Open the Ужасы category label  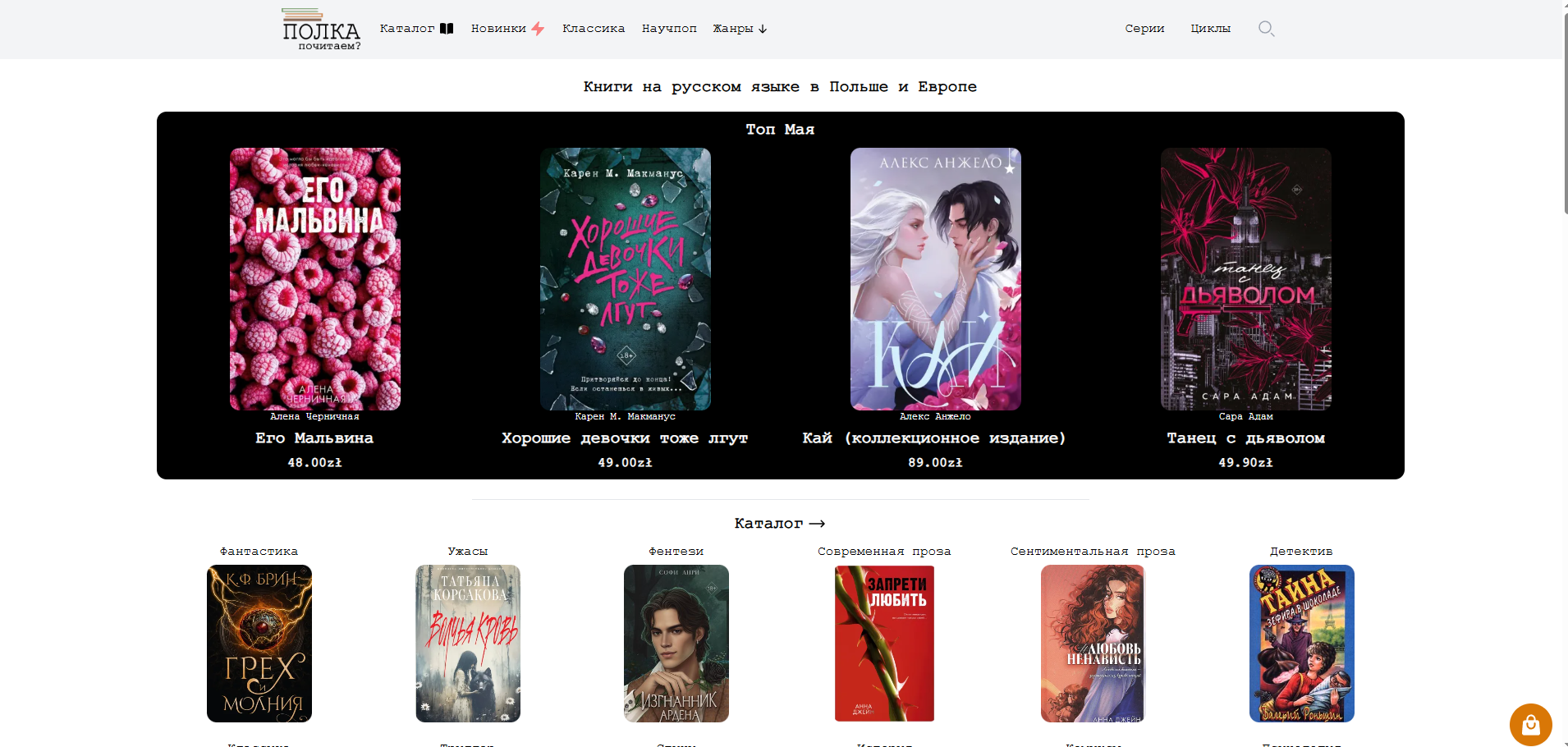click(468, 552)
